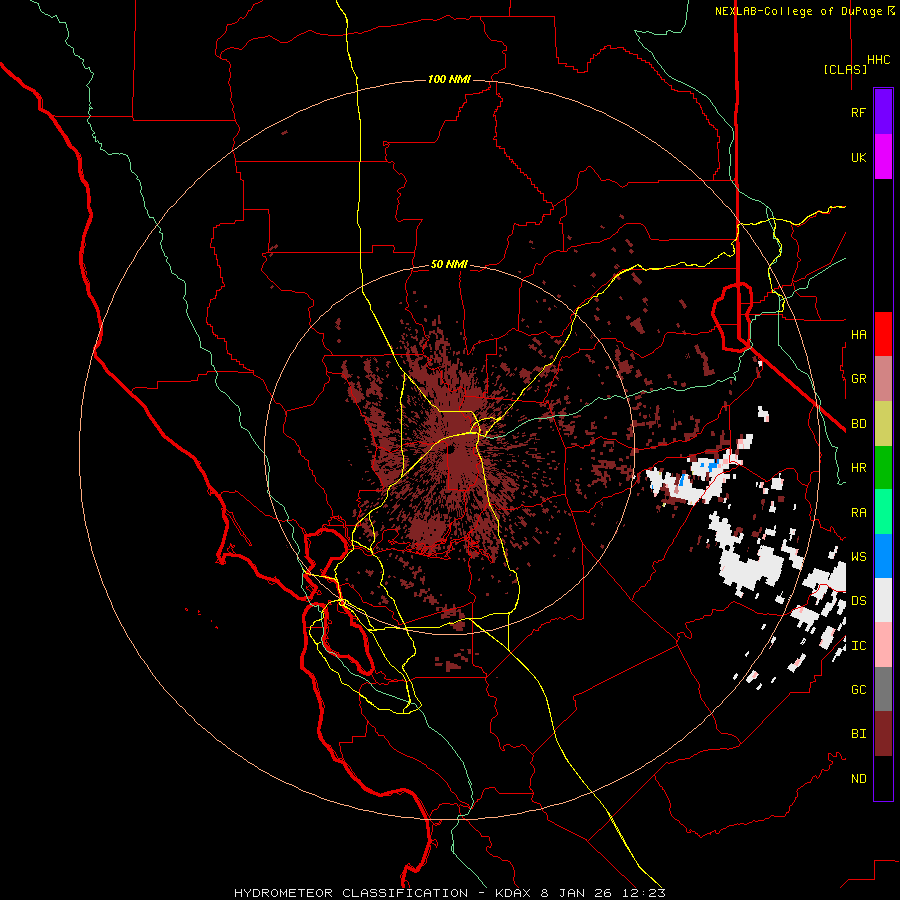900x900 pixels.
Task: Click the blue wet snow echo pixels
Action: pyautogui.click(x=712, y=465)
